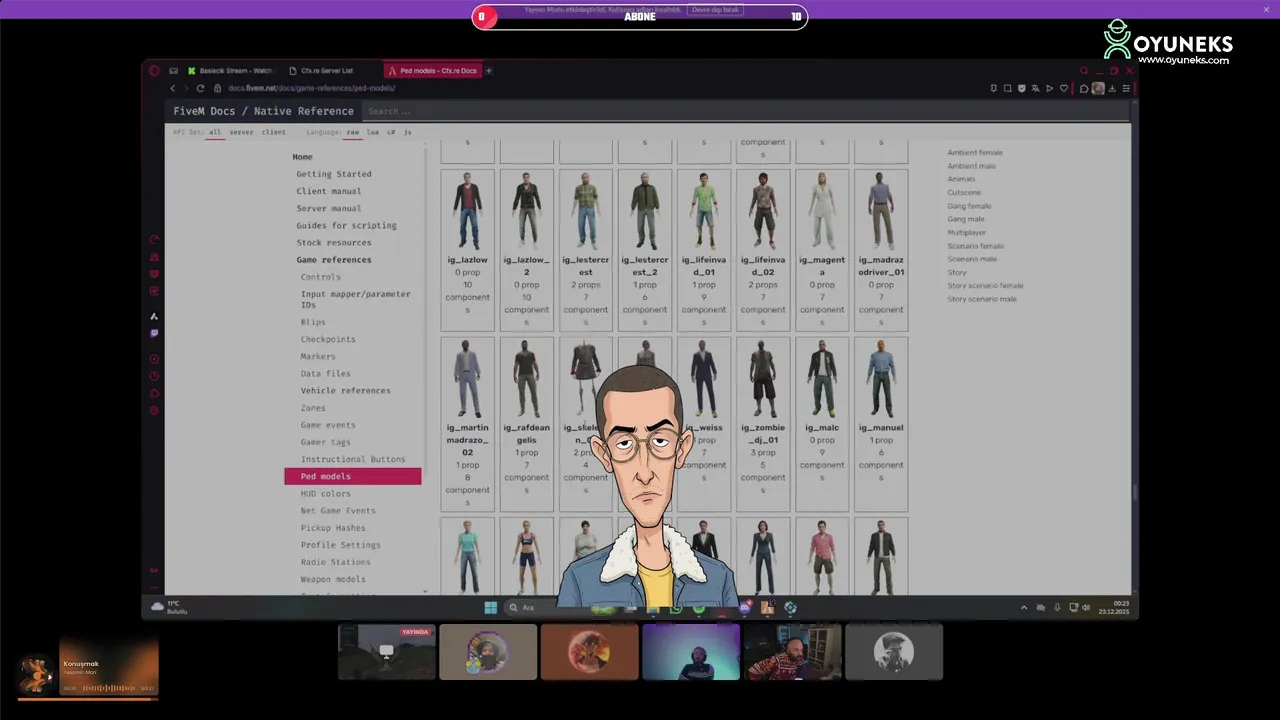Open Weapon models sidebar item
The width and height of the screenshot is (1280, 720).
[333, 579]
